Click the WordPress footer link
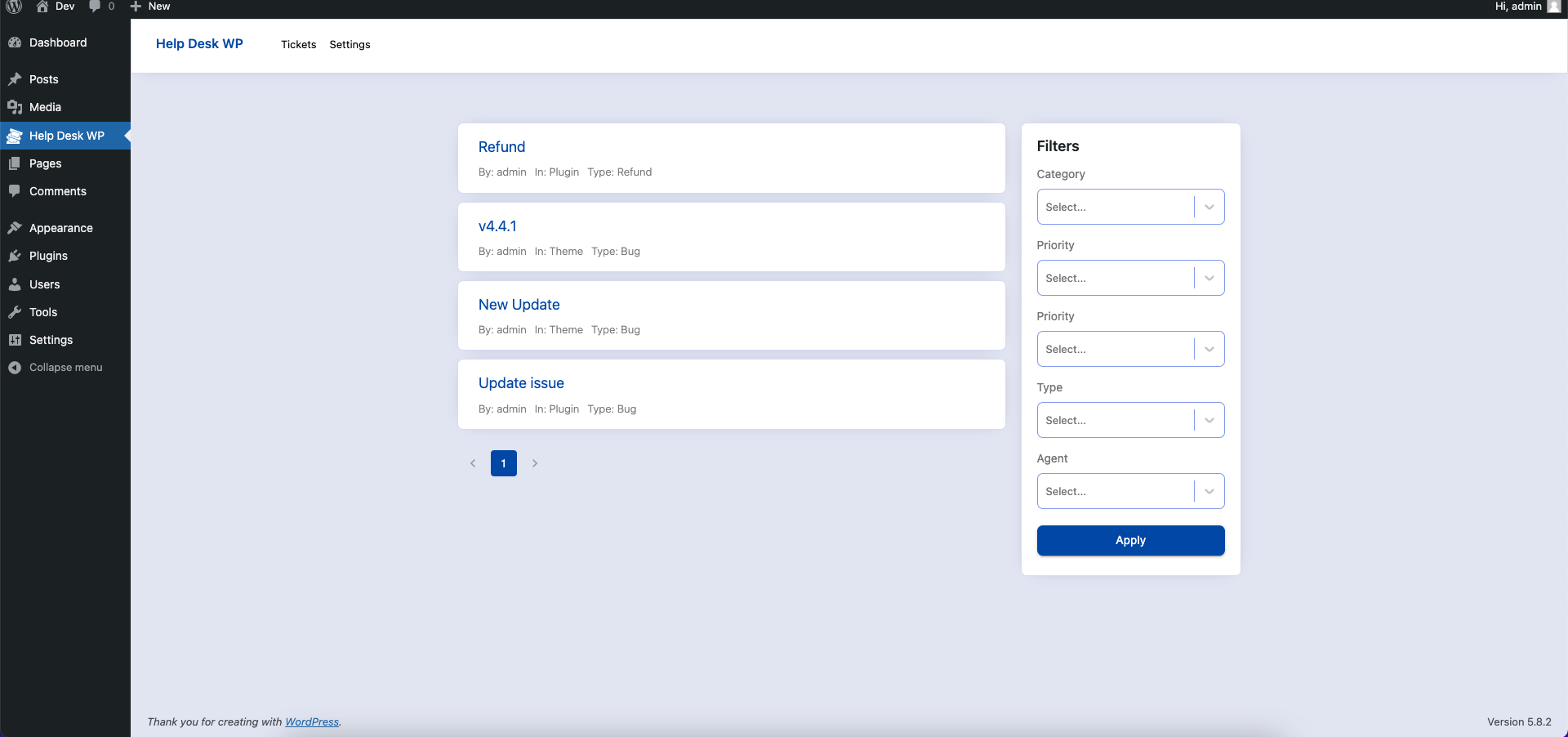Screen dimensions: 1568x737 click(312, 722)
